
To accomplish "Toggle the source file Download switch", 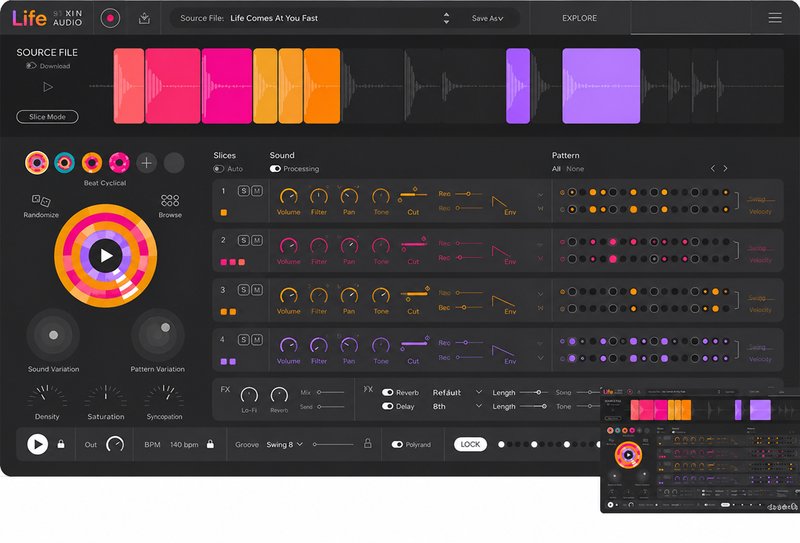I will click(31, 66).
